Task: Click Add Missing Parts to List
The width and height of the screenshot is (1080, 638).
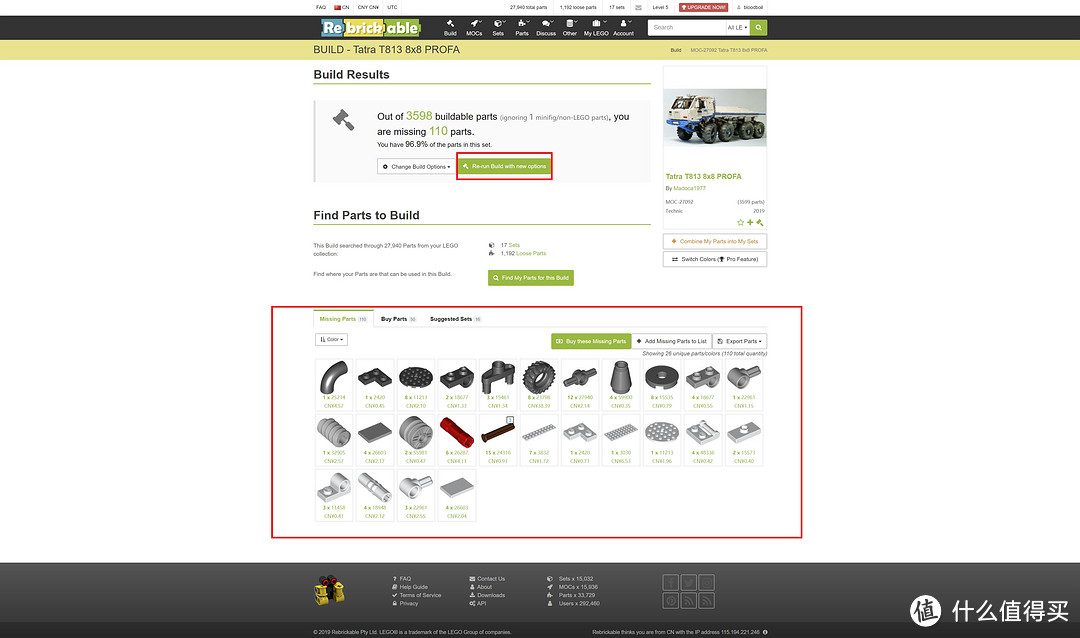Action: 672,341
